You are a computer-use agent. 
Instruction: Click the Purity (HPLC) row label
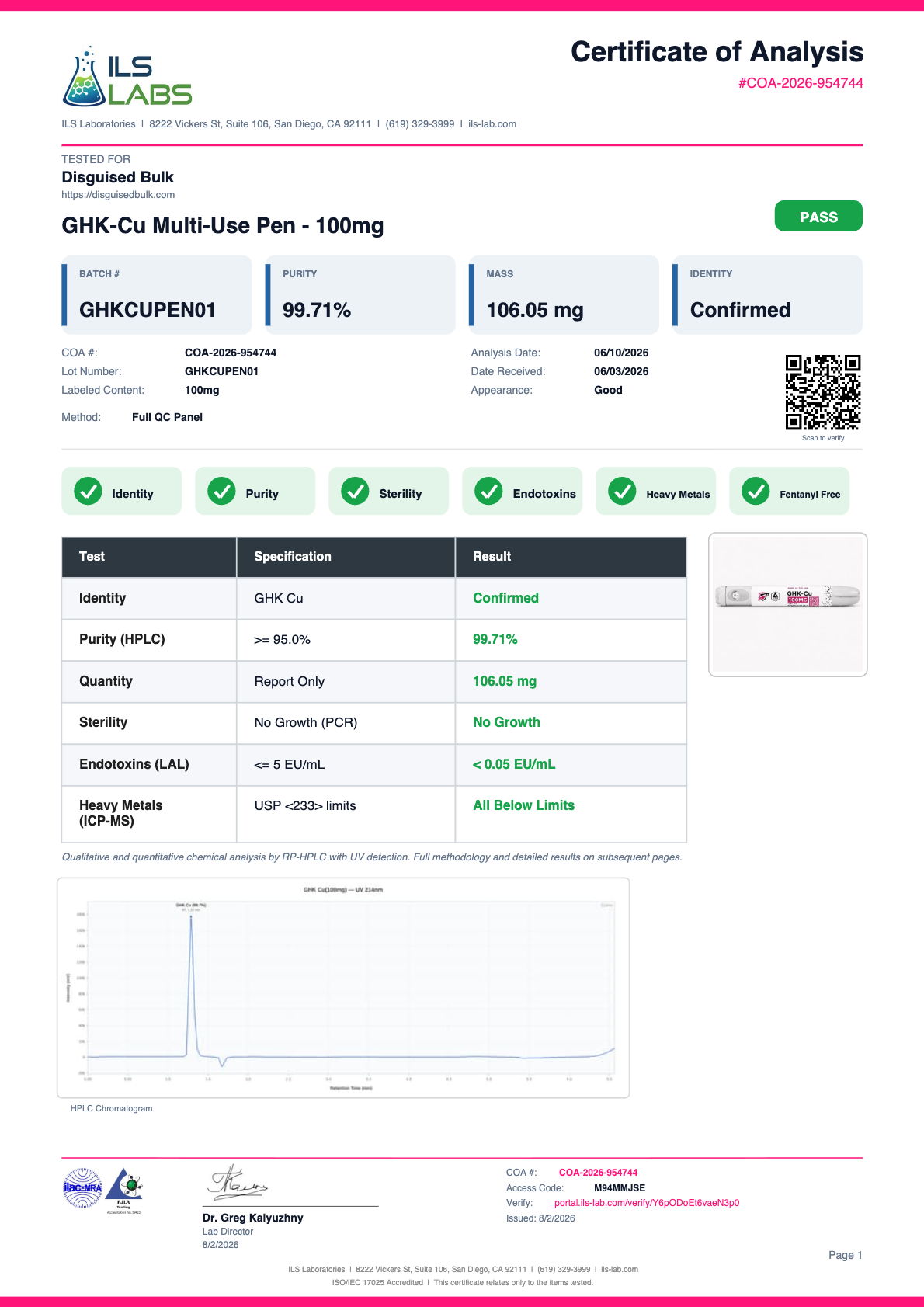pos(122,639)
